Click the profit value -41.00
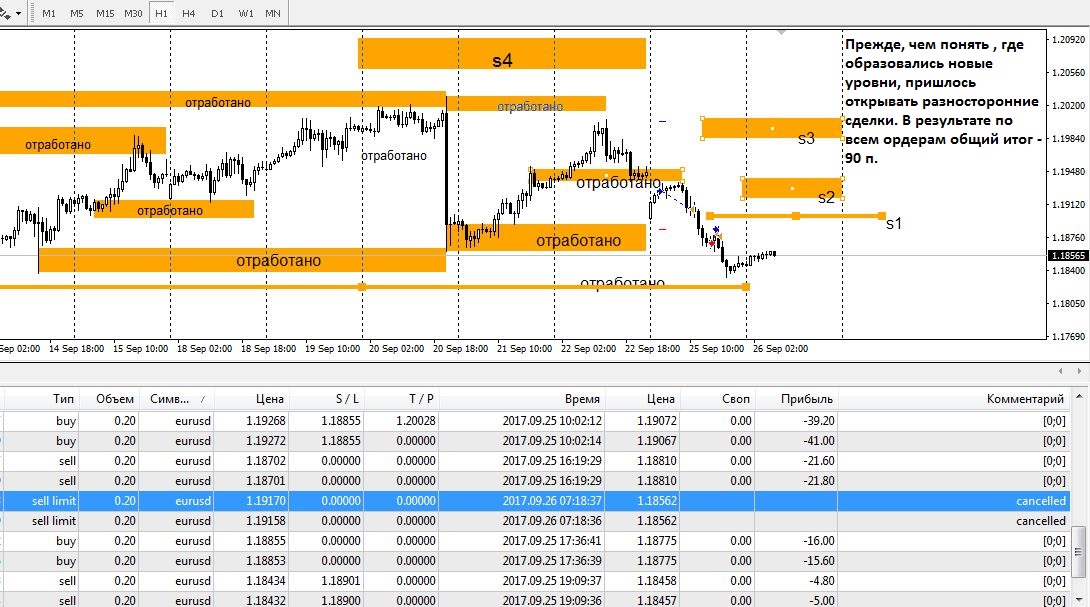Screen dimensions: 1090x607 (818, 441)
